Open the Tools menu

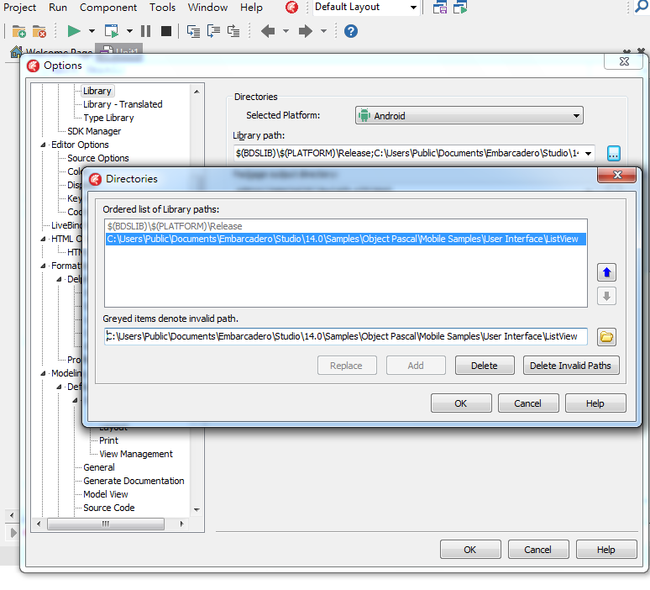(162, 7)
